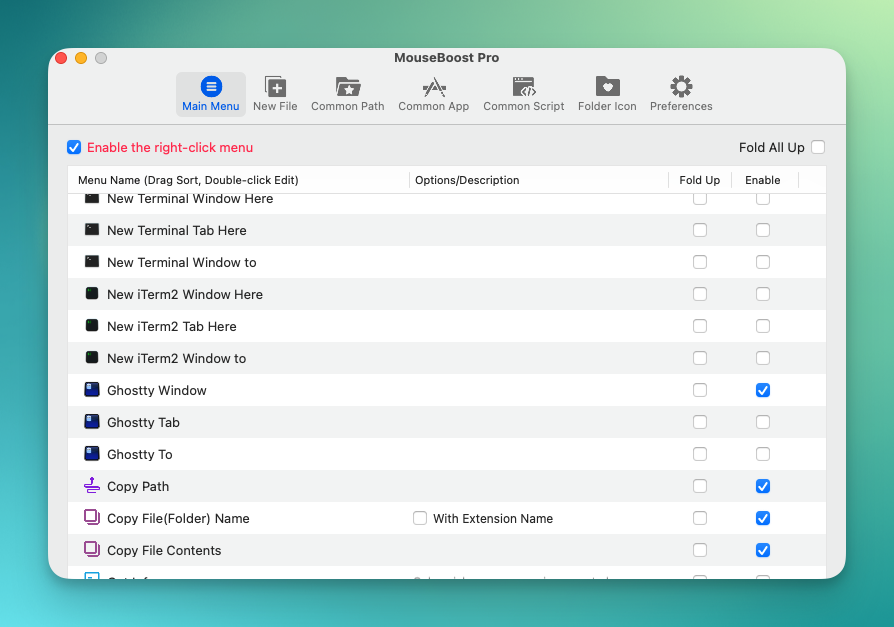
Task: Open the Common App toolbar icon
Action: (433, 87)
